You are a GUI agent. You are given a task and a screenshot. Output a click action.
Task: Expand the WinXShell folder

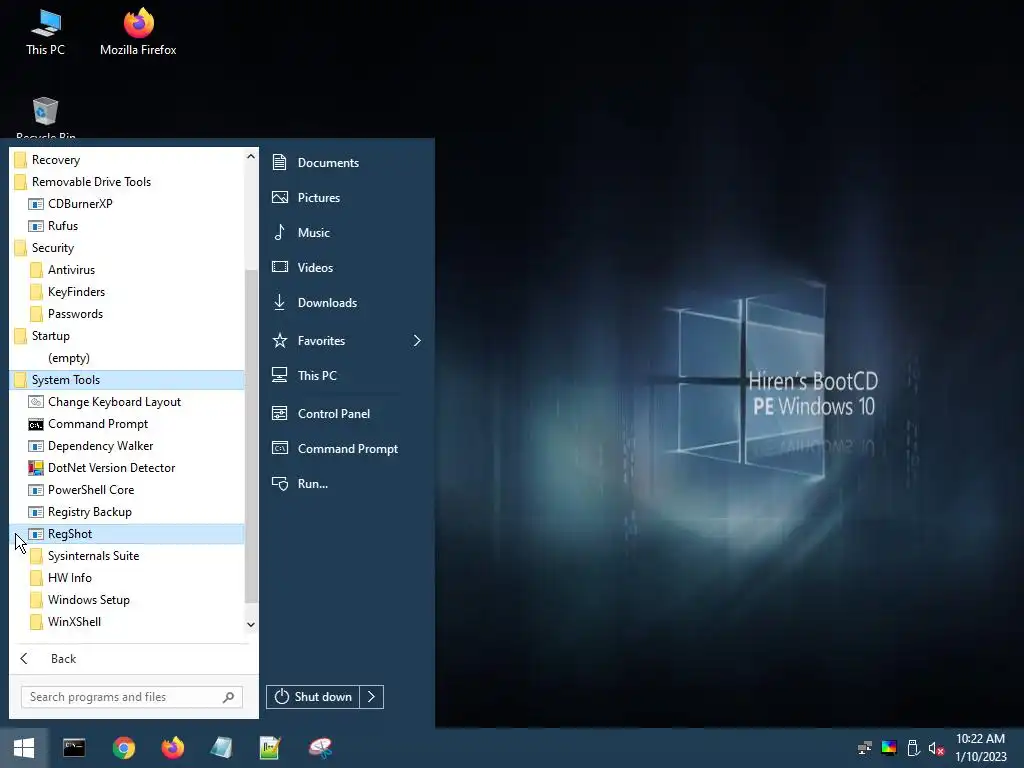click(x=127, y=622)
